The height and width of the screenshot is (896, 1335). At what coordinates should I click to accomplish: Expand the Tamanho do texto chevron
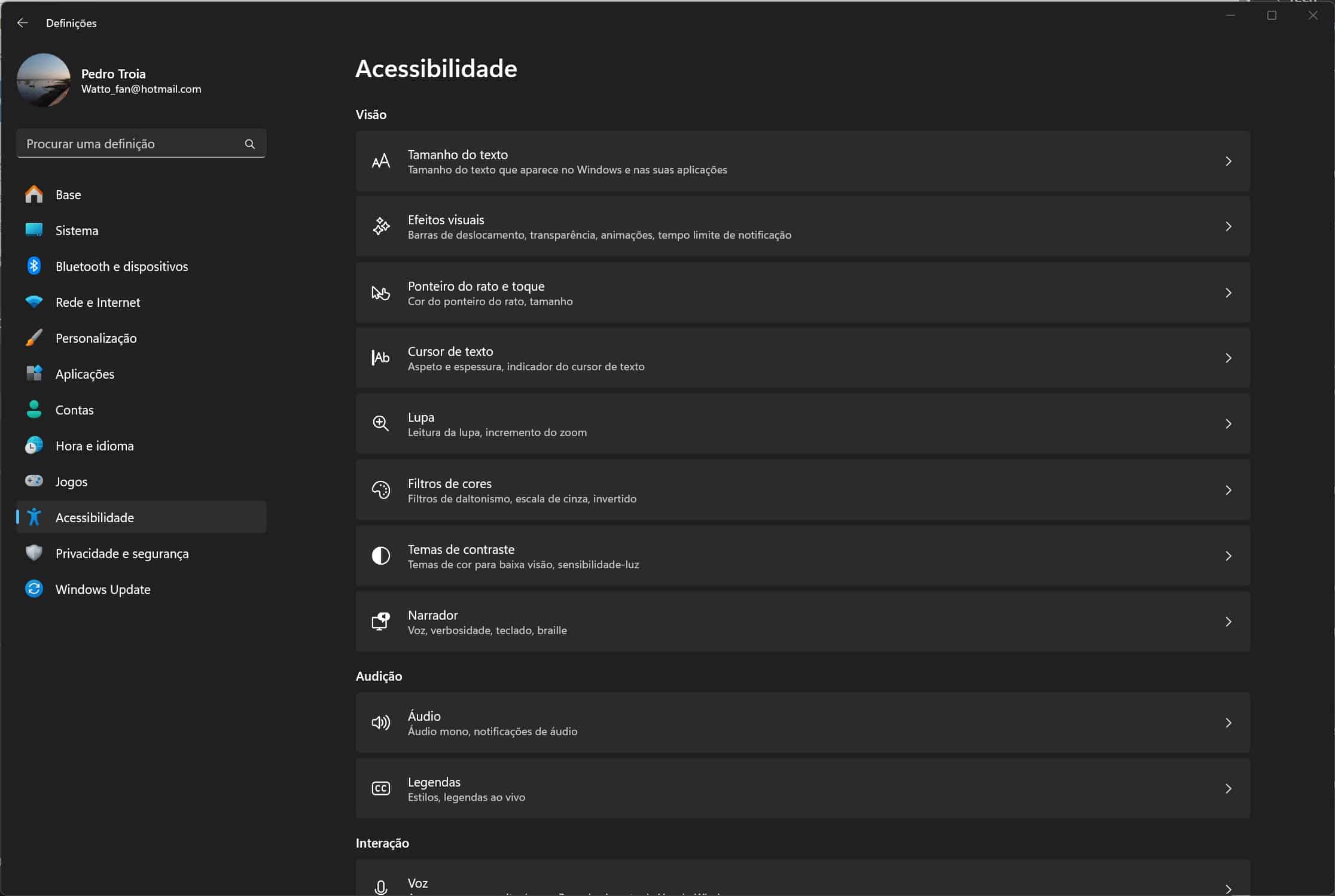coord(1228,161)
